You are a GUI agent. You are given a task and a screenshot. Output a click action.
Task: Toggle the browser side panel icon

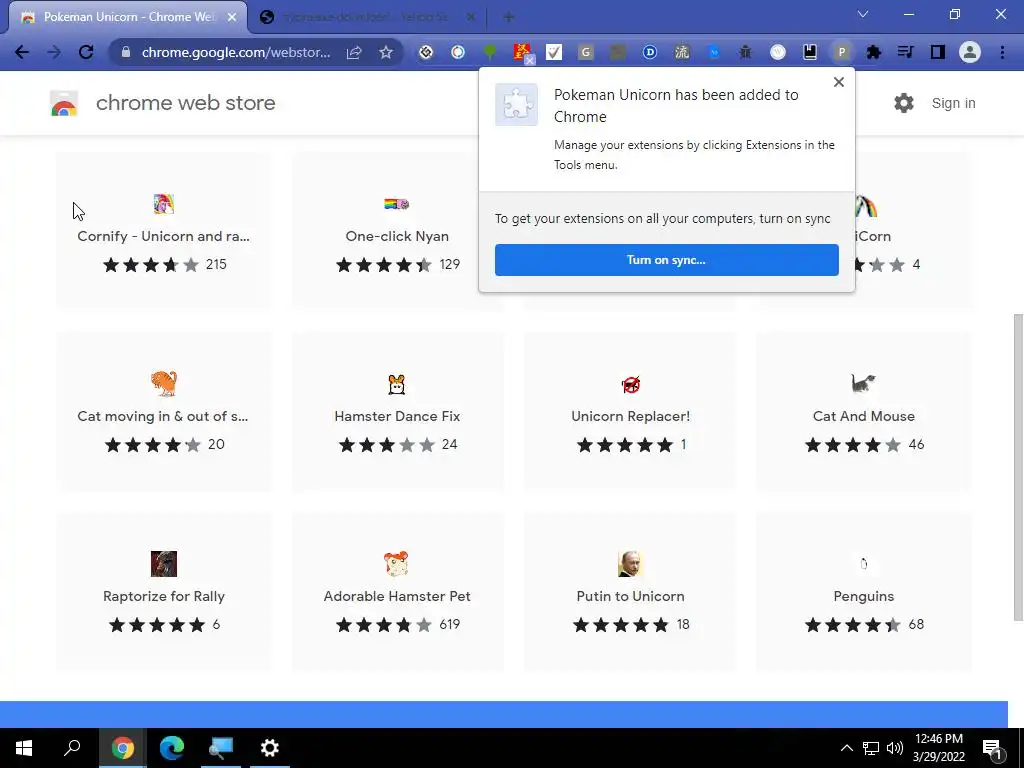tap(938, 52)
